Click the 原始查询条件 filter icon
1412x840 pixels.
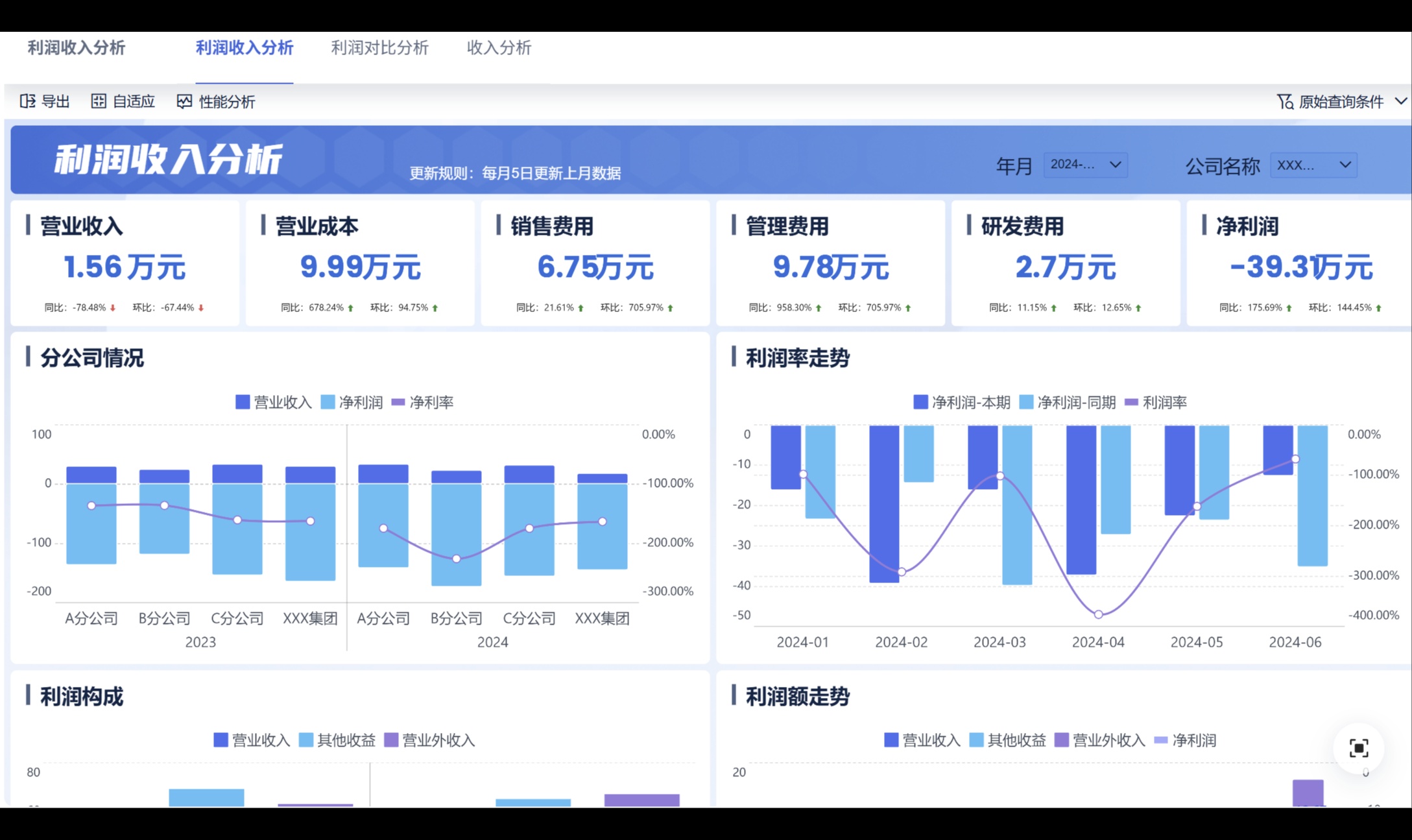[x=1285, y=102]
